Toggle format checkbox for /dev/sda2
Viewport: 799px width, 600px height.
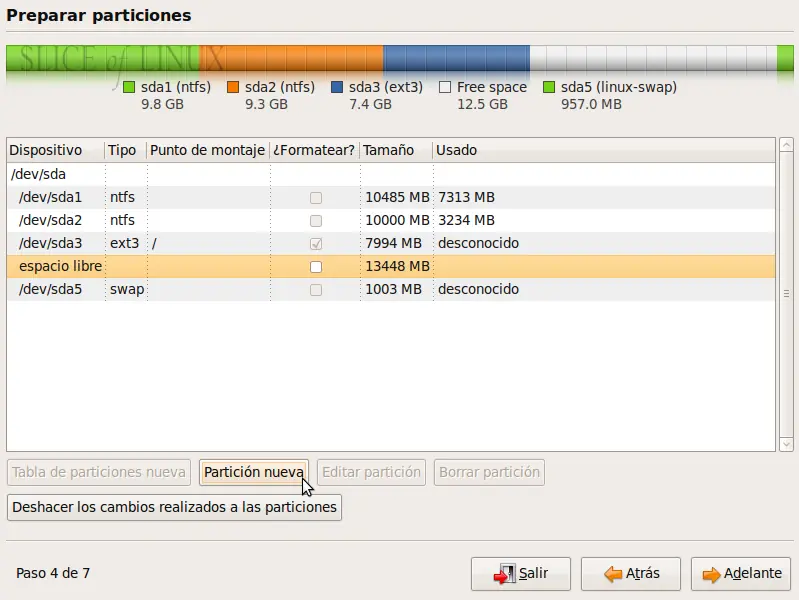tap(316, 221)
